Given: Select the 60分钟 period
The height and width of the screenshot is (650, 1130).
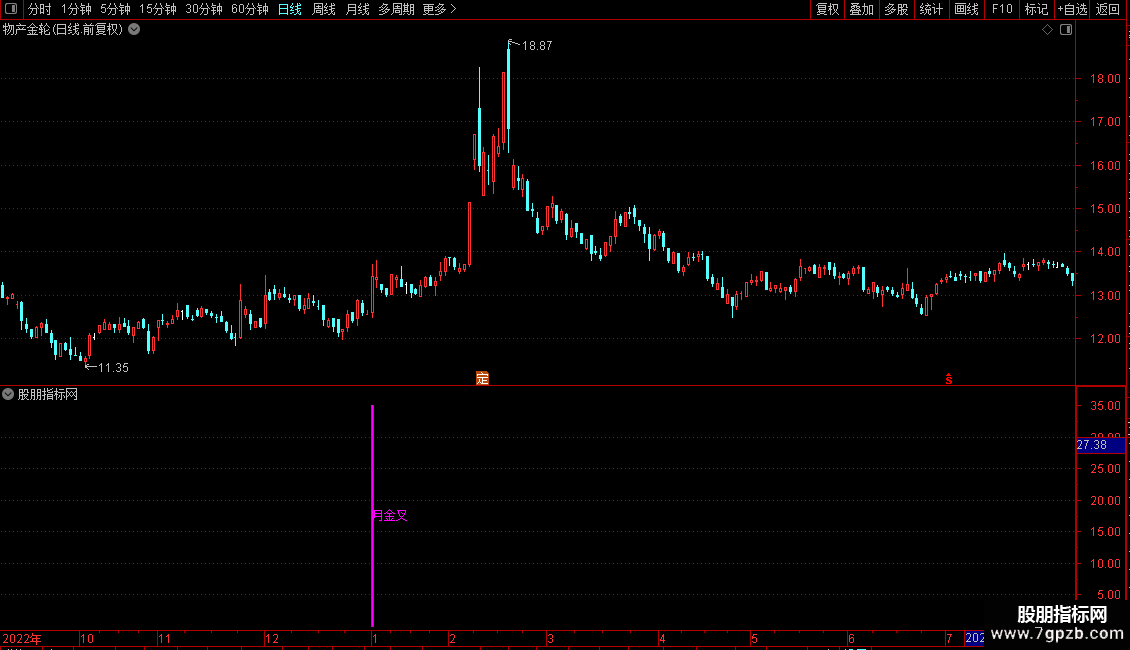Looking at the screenshot, I should (250, 9).
